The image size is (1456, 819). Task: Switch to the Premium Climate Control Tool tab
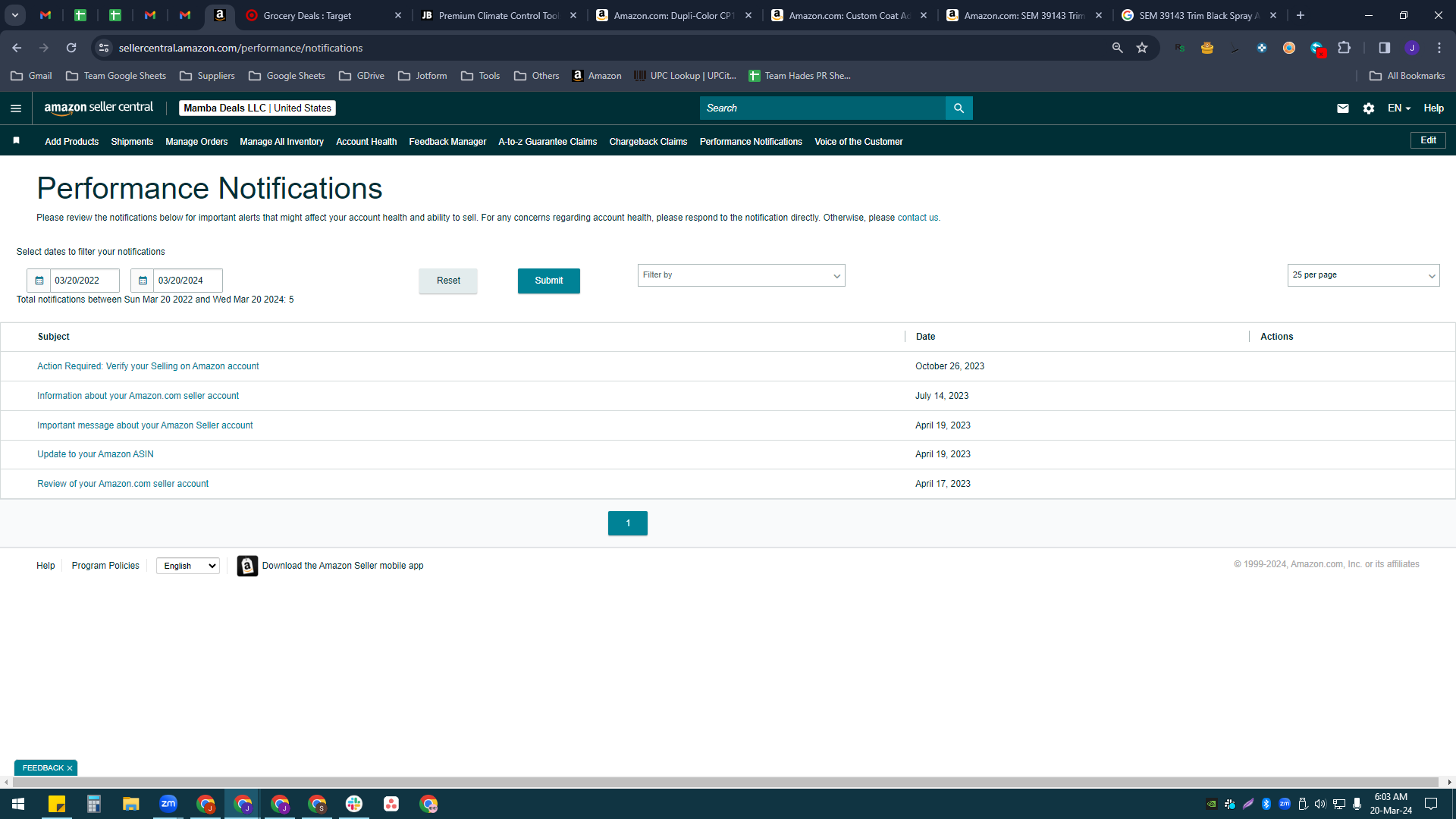pos(499,15)
